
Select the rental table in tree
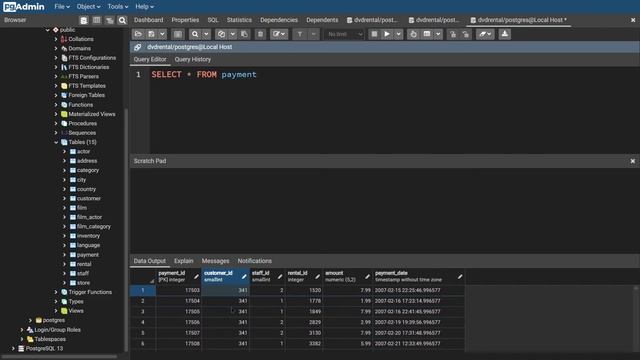84,264
